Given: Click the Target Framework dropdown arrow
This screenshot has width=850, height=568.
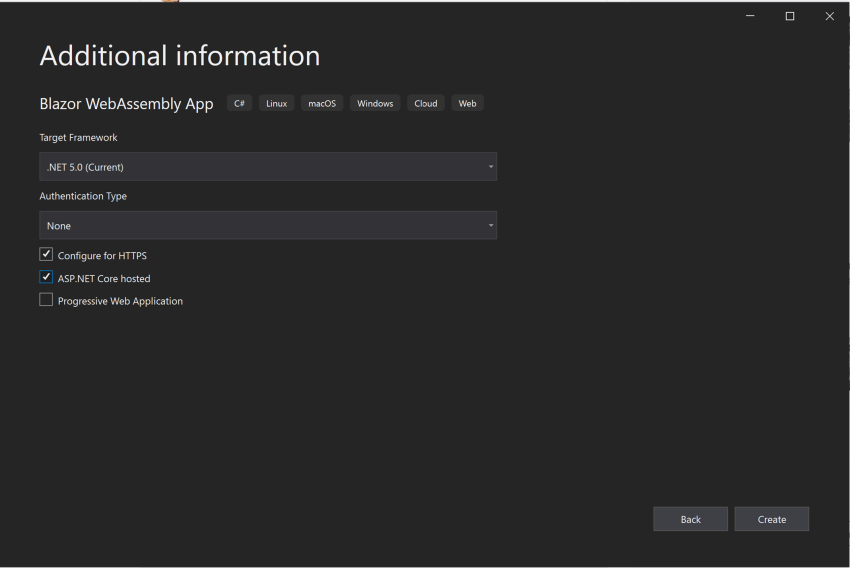Looking at the screenshot, I should pos(491,167).
